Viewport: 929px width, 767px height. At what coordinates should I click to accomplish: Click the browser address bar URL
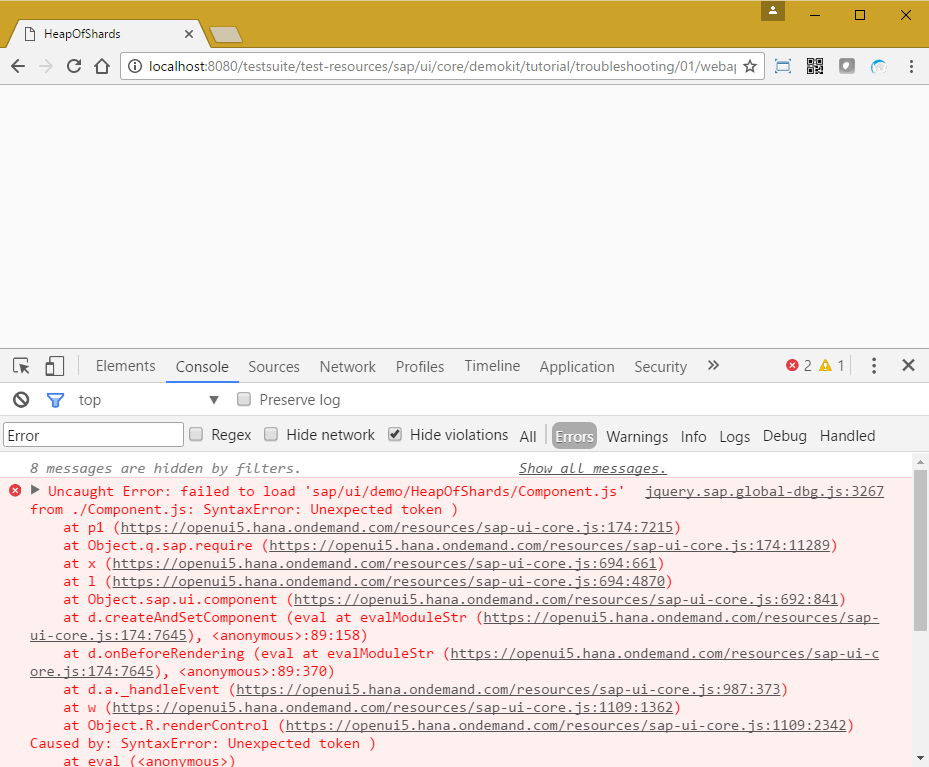coord(442,66)
